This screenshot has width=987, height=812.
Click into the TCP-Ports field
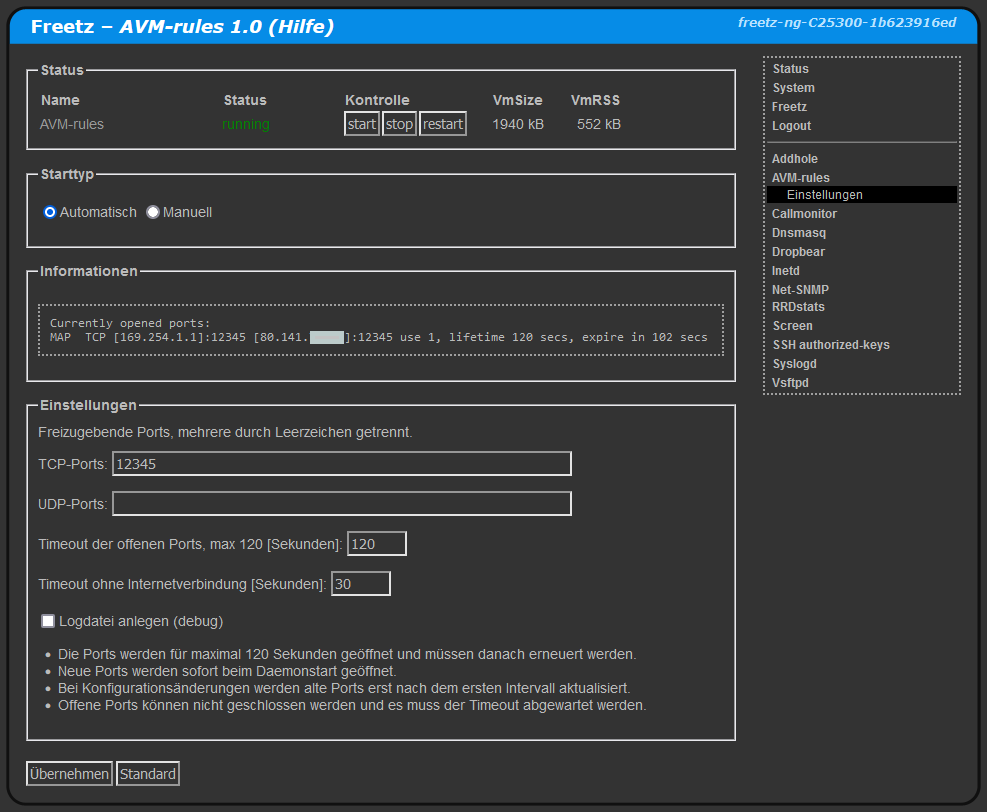click(x=341, y=464)
